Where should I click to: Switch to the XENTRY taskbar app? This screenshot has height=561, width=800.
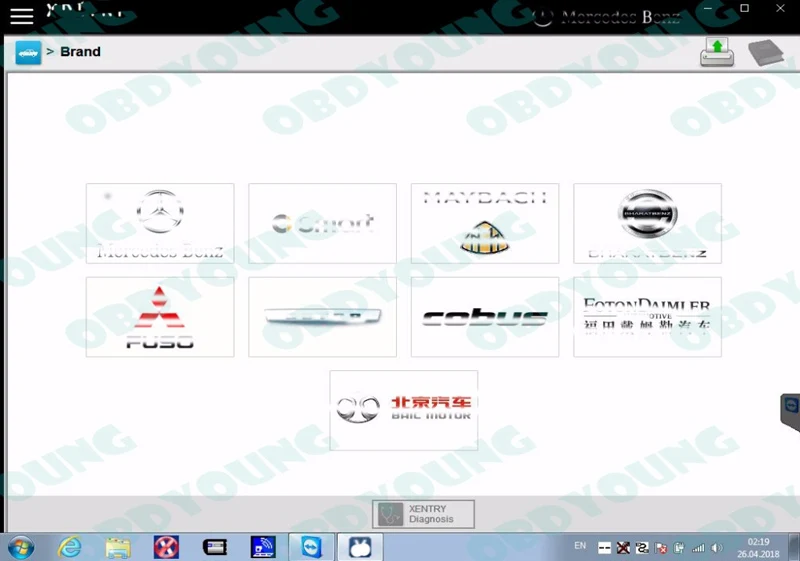click(x=360, y=548)
